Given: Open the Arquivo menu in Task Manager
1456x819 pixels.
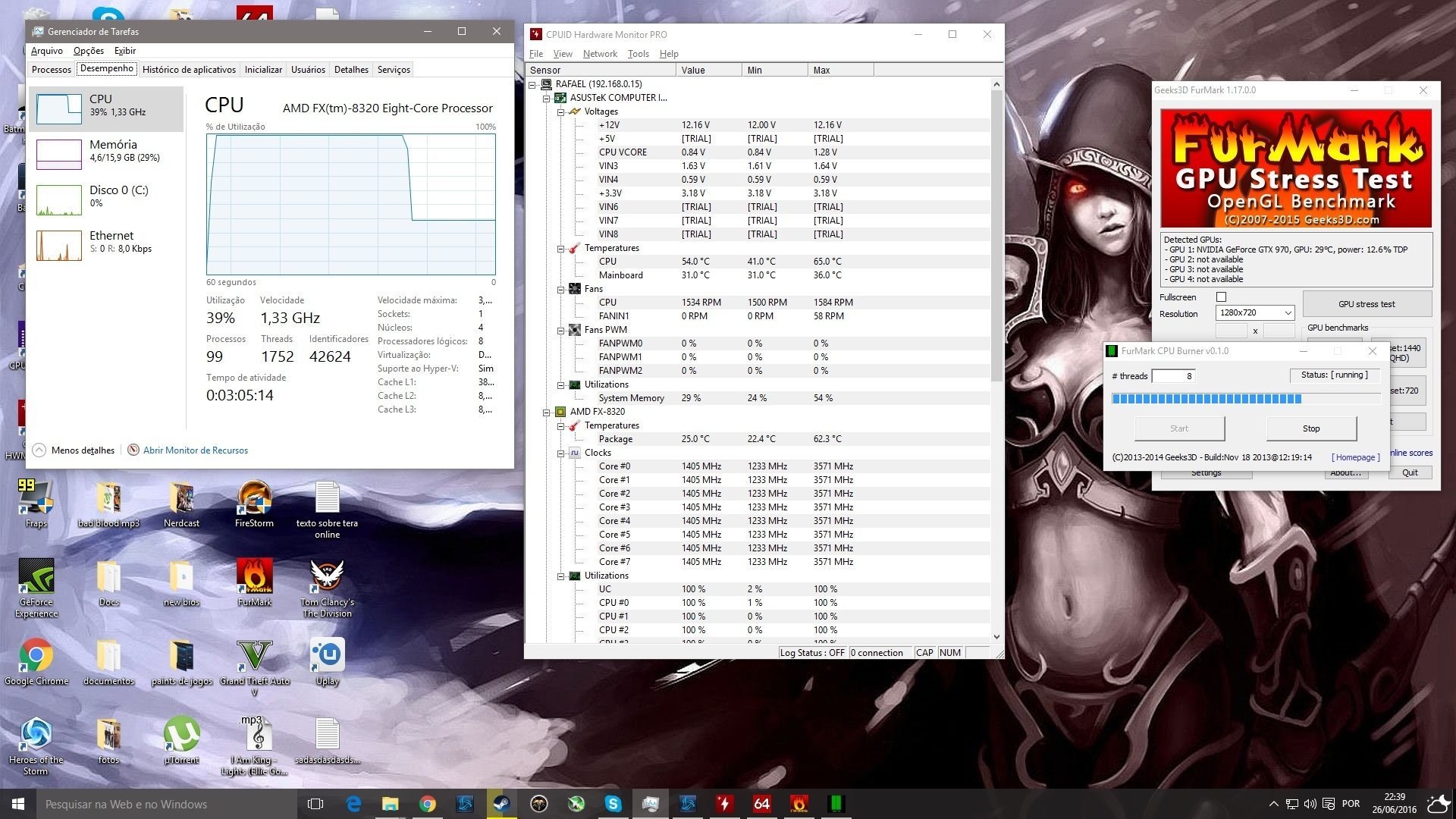Looking at the screenshot, I should pos(47,51).
